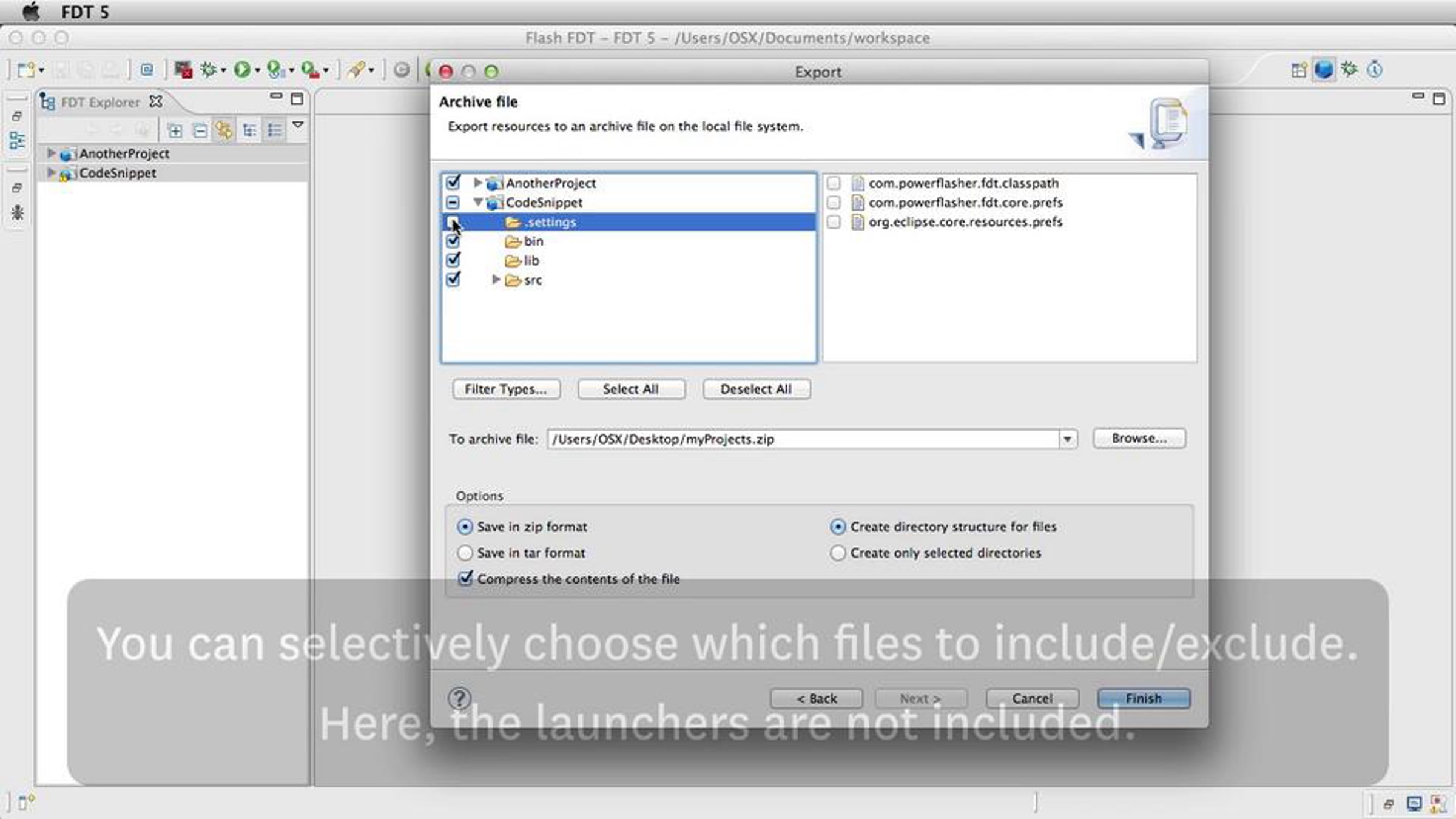Expand AnotherProject in export tree
The height and width of the screenshot is (819, 1456).
pos(477,183)
